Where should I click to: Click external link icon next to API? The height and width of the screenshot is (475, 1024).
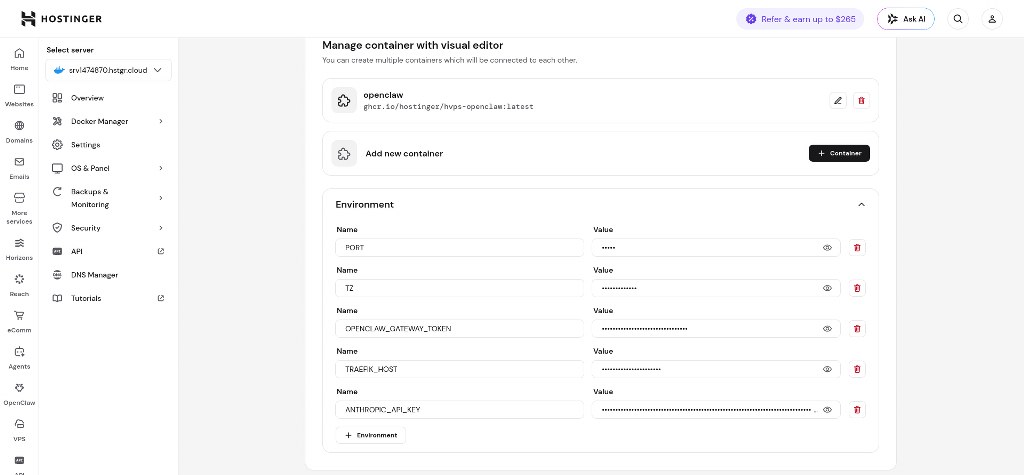coord(161,251)
